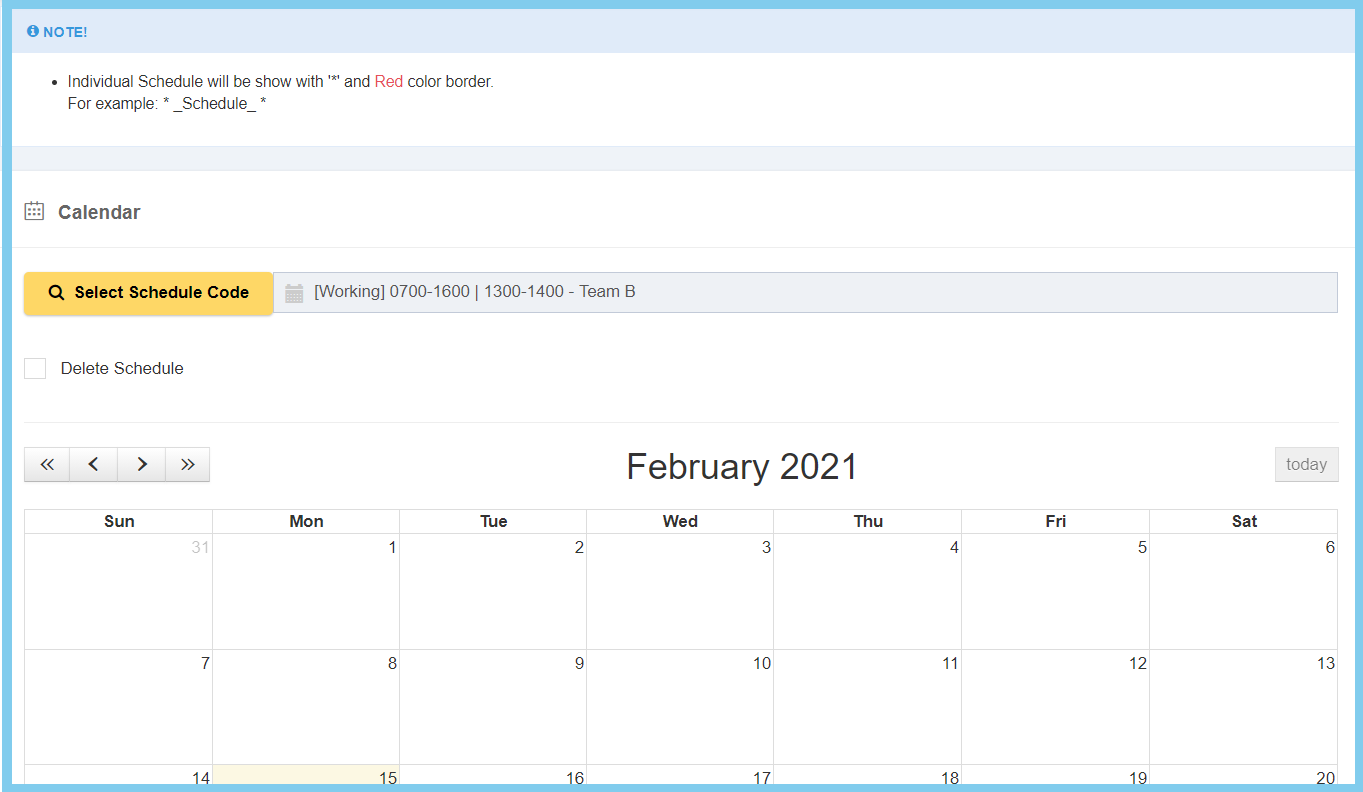
Task: Select February 15 highlighted day cell
Action: (x=305, y=777)
